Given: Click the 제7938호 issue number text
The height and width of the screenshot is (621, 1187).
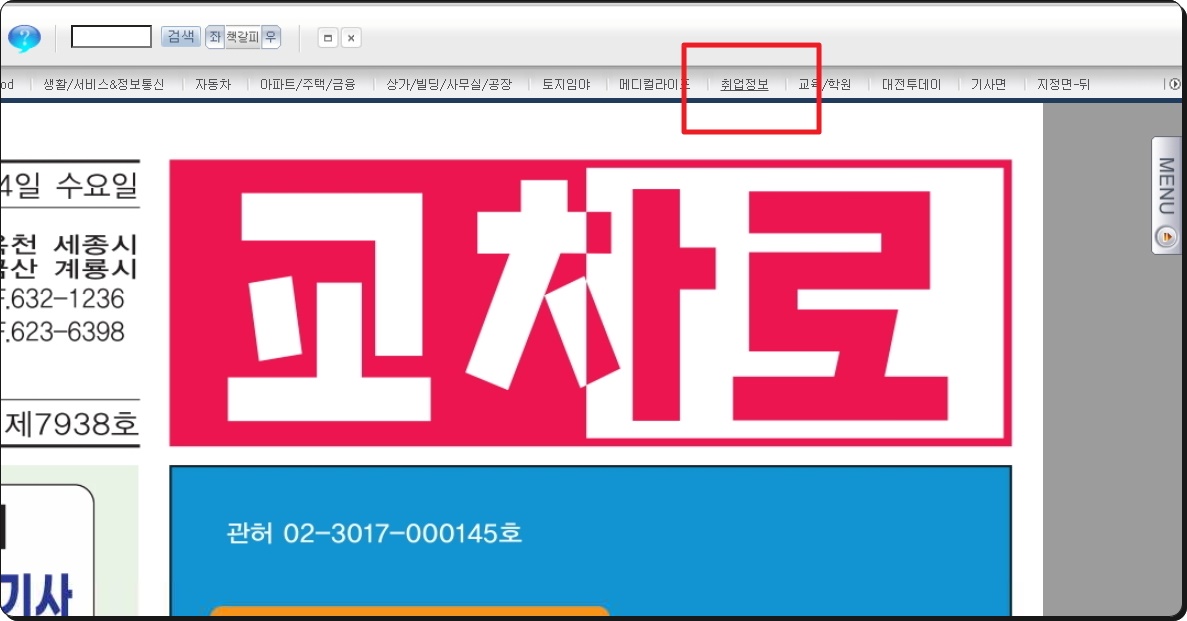Looking at the screenshot, I should click(72, 424).
